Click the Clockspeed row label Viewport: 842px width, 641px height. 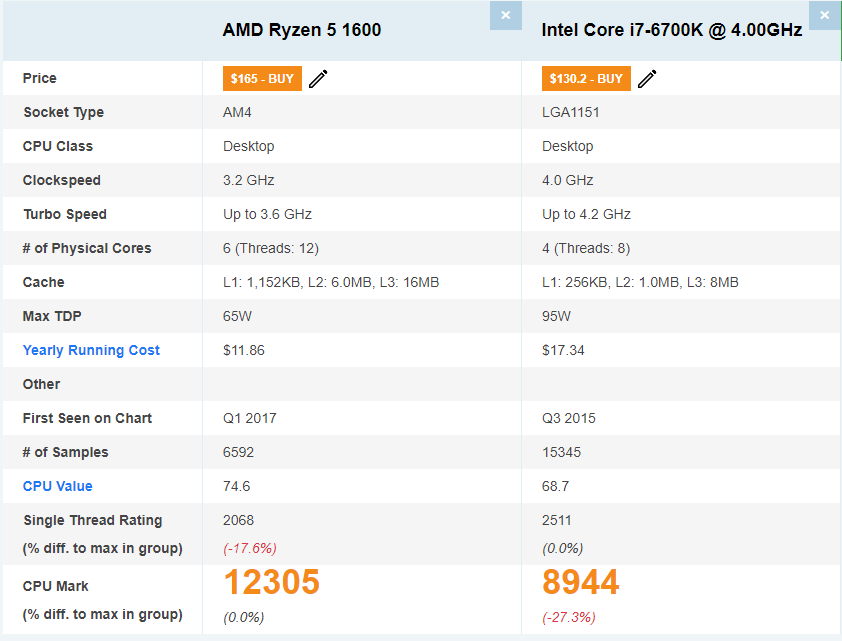[61, 180]
